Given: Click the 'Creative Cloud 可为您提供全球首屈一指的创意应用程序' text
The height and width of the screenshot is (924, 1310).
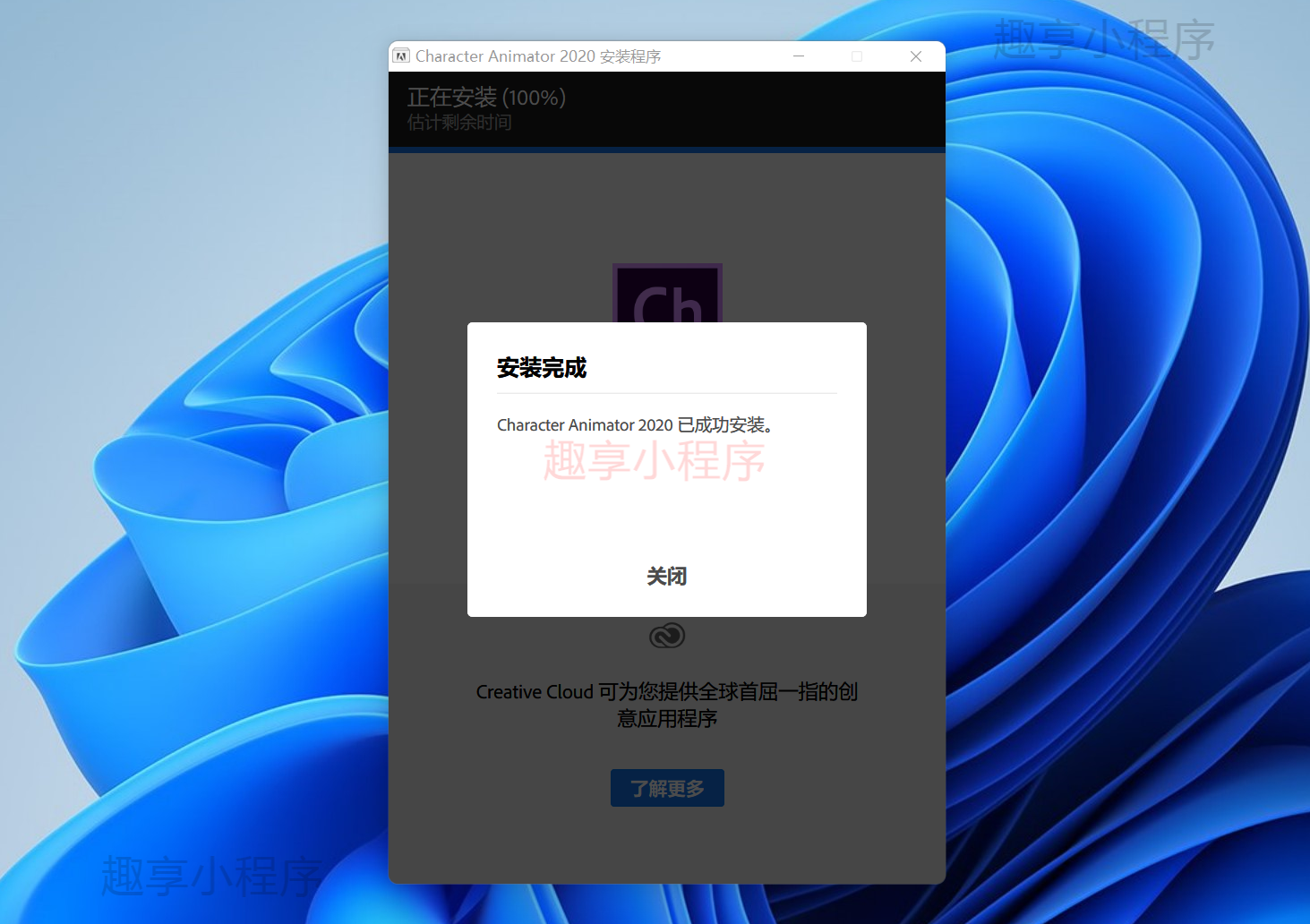Looking at the screenshot, I should coord(667,705).
